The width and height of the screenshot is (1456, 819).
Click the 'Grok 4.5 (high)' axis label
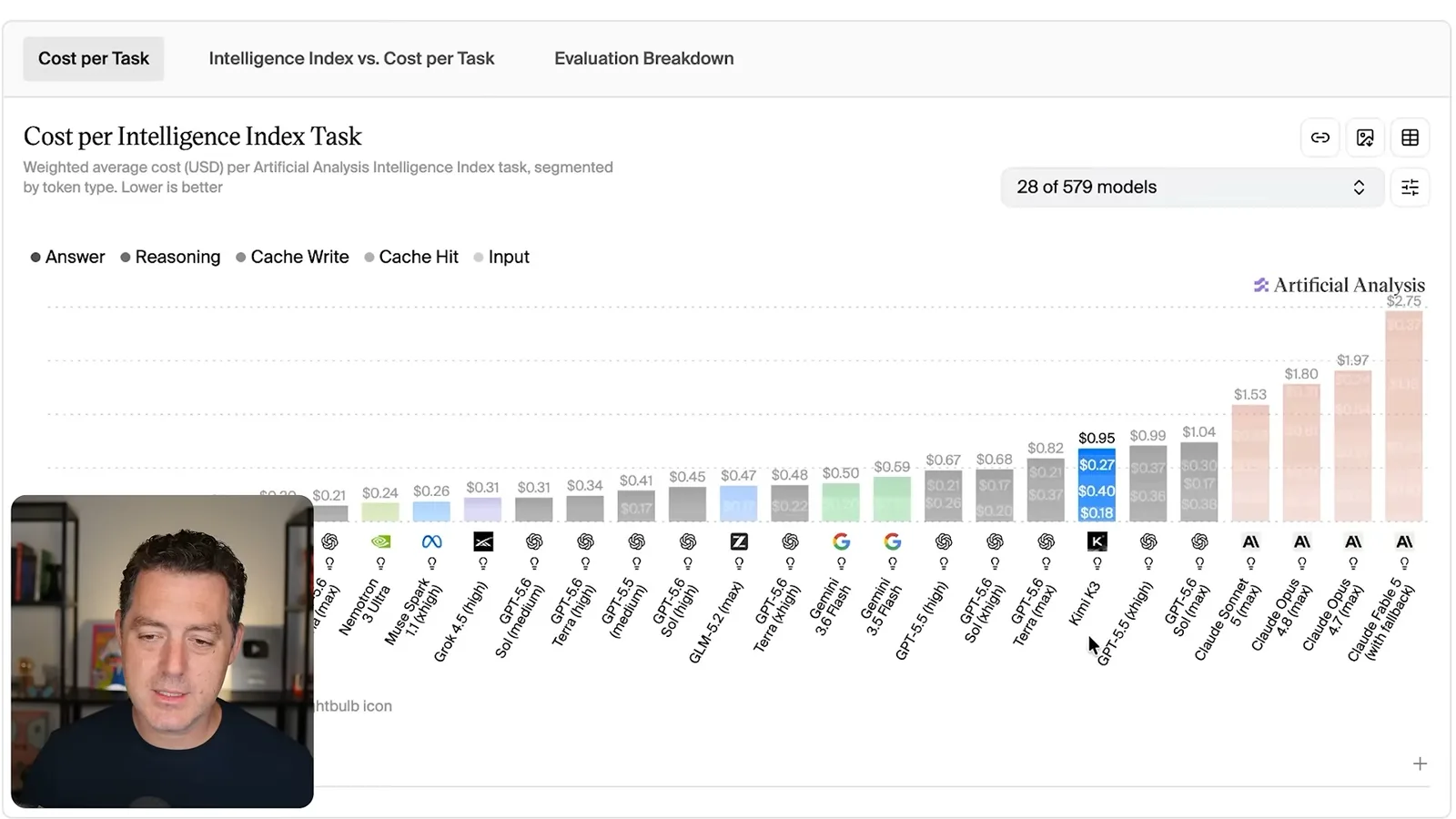pyautogui.click(x=460, y=622)
